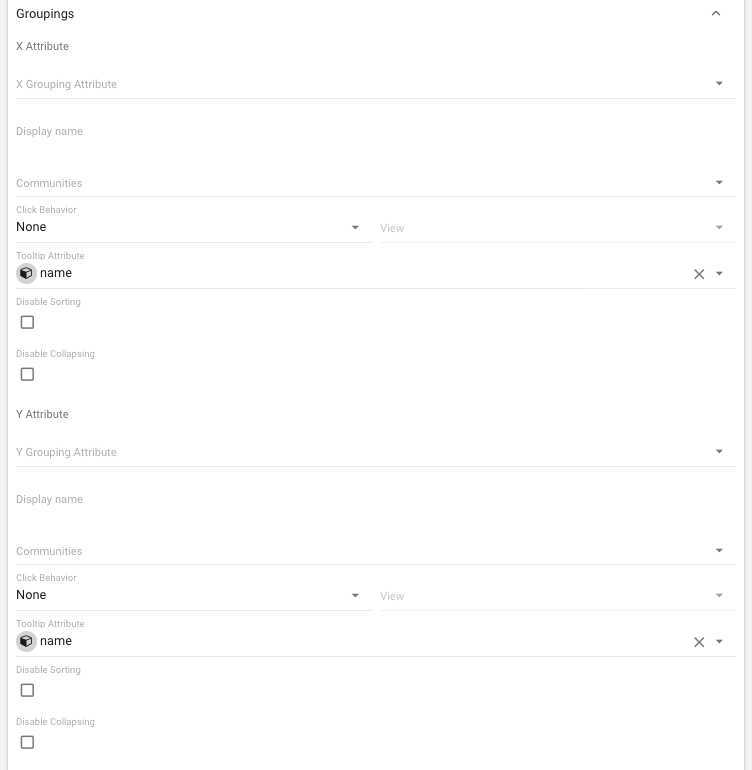Click the cube icon in X Tooltip Attribute
This screenshot has height=770, width=752.
(27, 273)
